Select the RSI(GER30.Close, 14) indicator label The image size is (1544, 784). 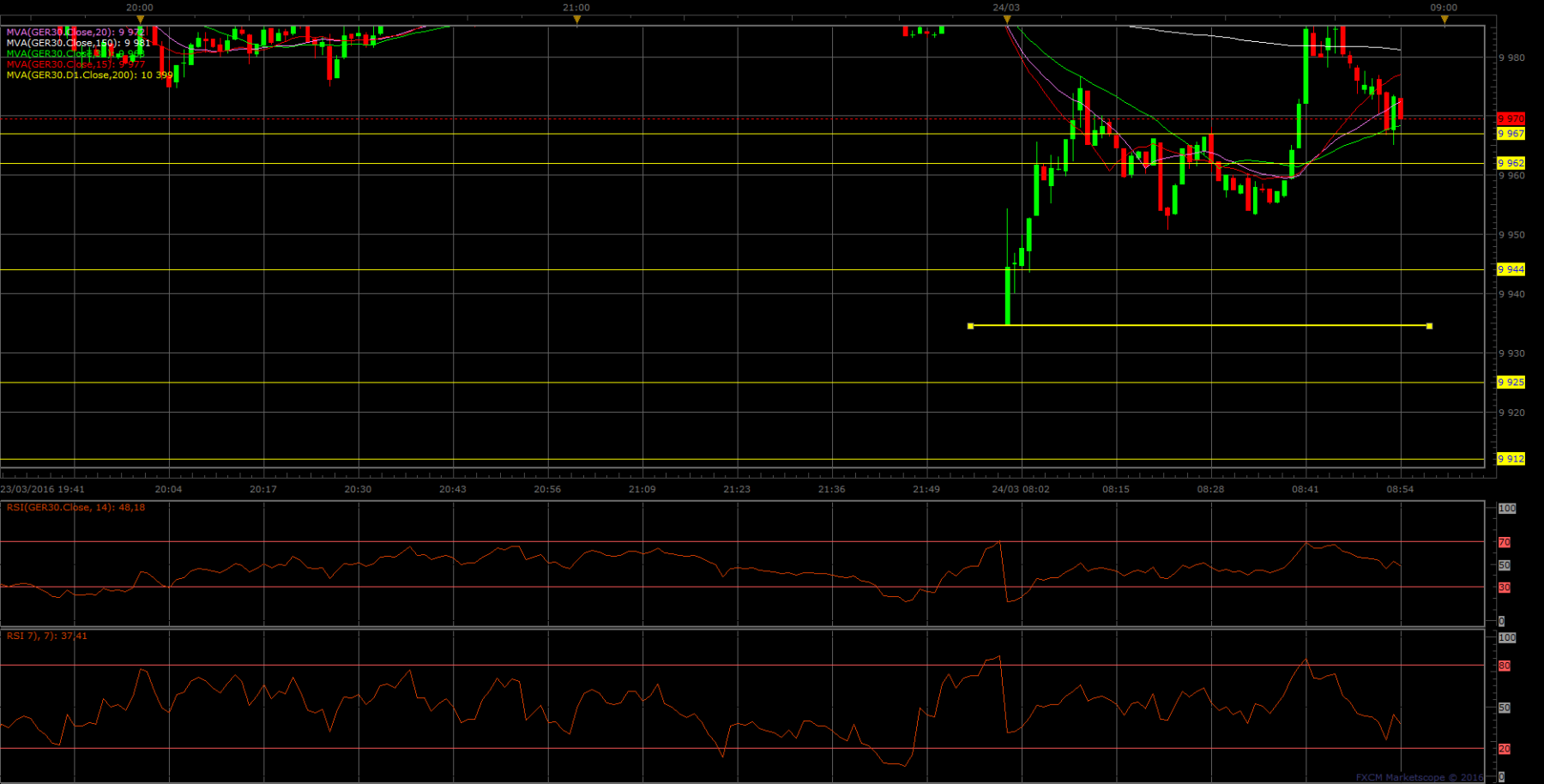tap(75, 508)
